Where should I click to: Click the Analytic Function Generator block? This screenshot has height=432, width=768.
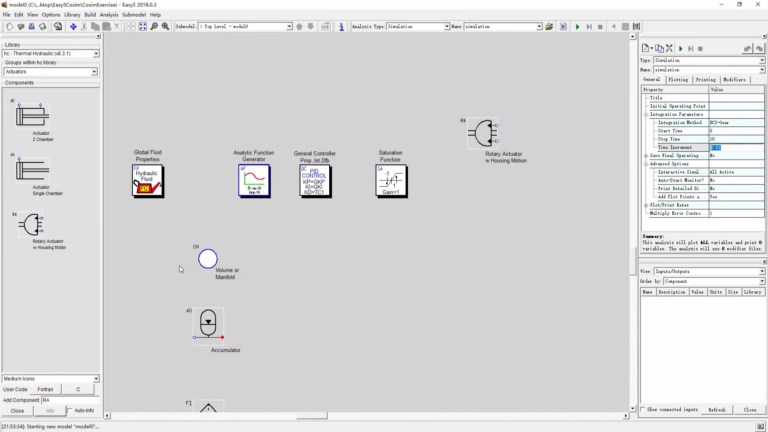click(254, 181)
